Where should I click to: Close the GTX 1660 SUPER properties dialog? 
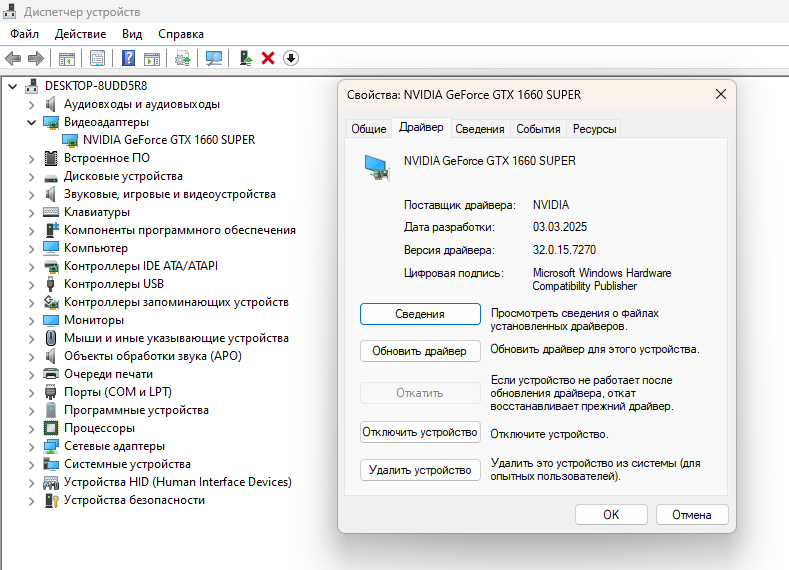tap(721, 94)
